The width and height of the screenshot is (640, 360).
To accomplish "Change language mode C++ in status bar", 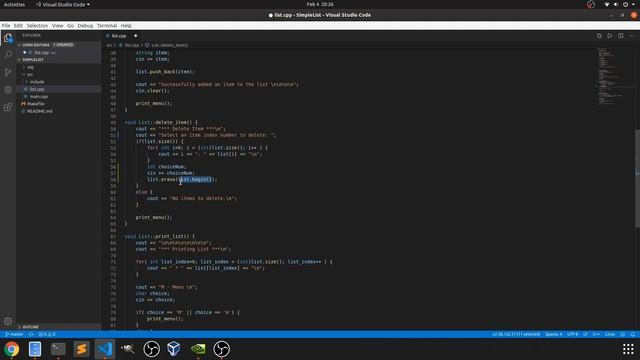I will click(596, 334).
